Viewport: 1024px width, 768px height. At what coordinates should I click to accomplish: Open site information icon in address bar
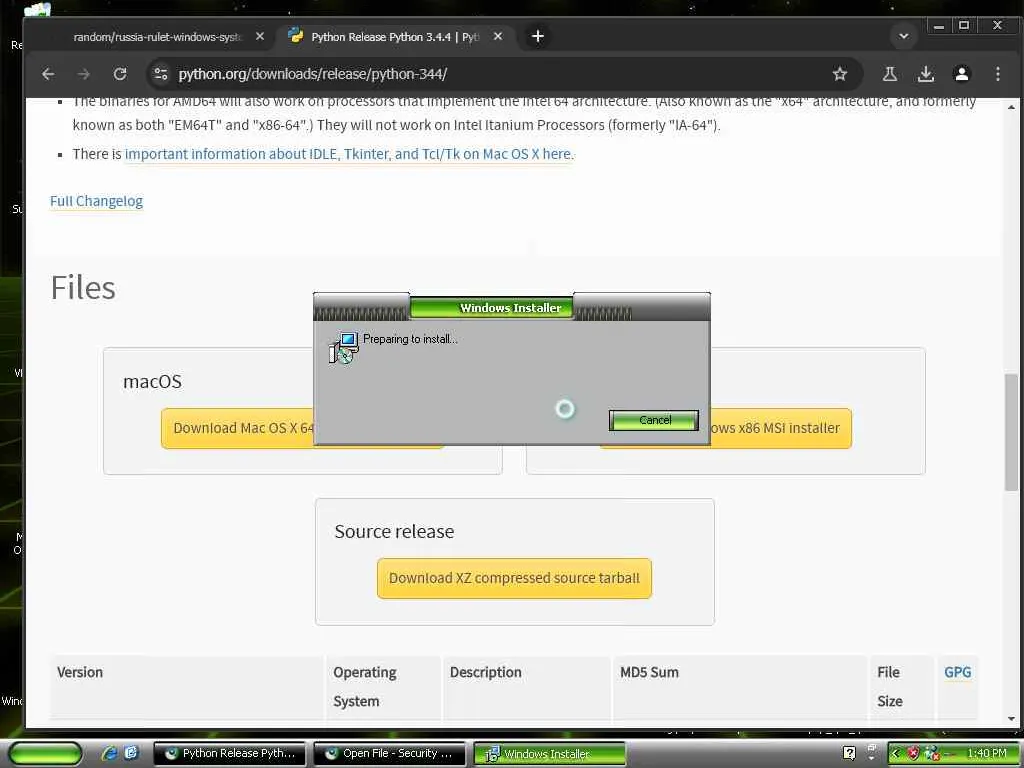coord(161,74)
